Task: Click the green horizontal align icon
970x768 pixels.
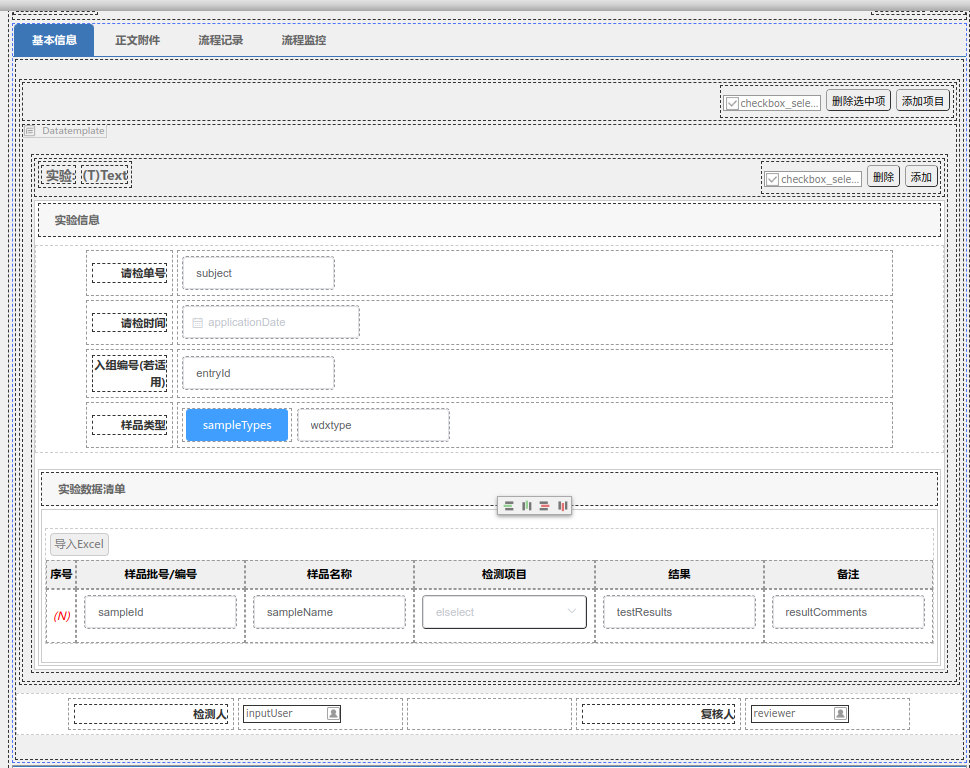Action: point(509,506)
